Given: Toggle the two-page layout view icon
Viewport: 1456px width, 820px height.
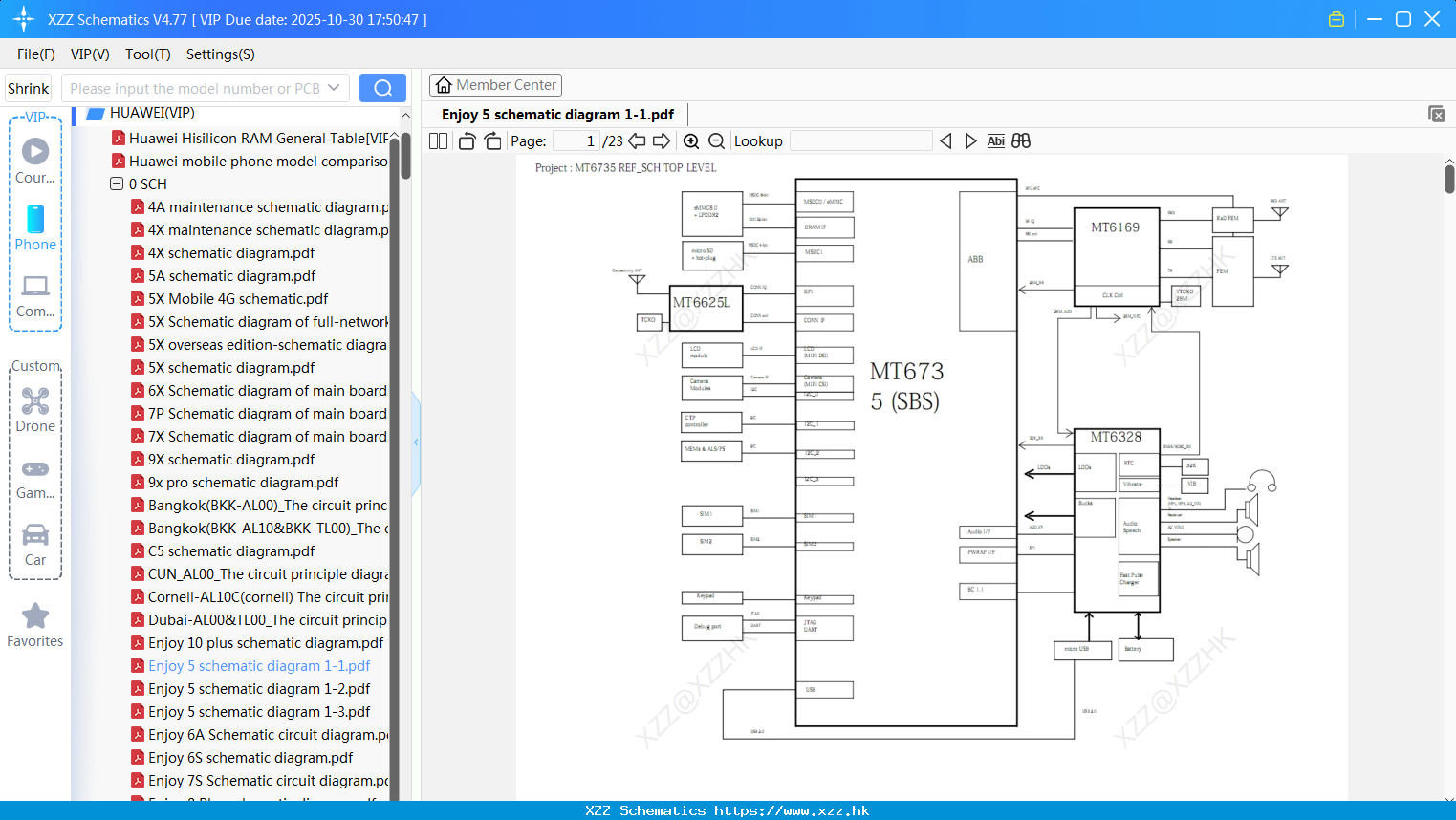Looking at the screenshot, I should point(438,140).
